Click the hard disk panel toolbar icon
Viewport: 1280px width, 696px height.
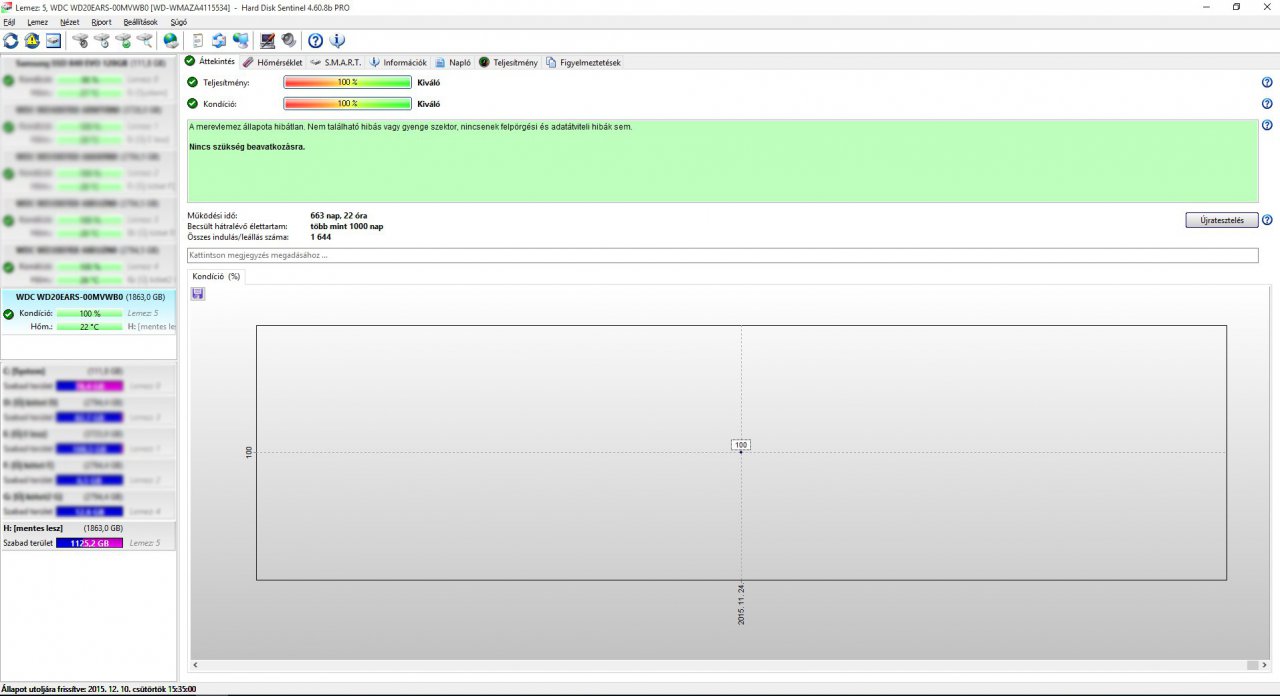pos(53,41)
